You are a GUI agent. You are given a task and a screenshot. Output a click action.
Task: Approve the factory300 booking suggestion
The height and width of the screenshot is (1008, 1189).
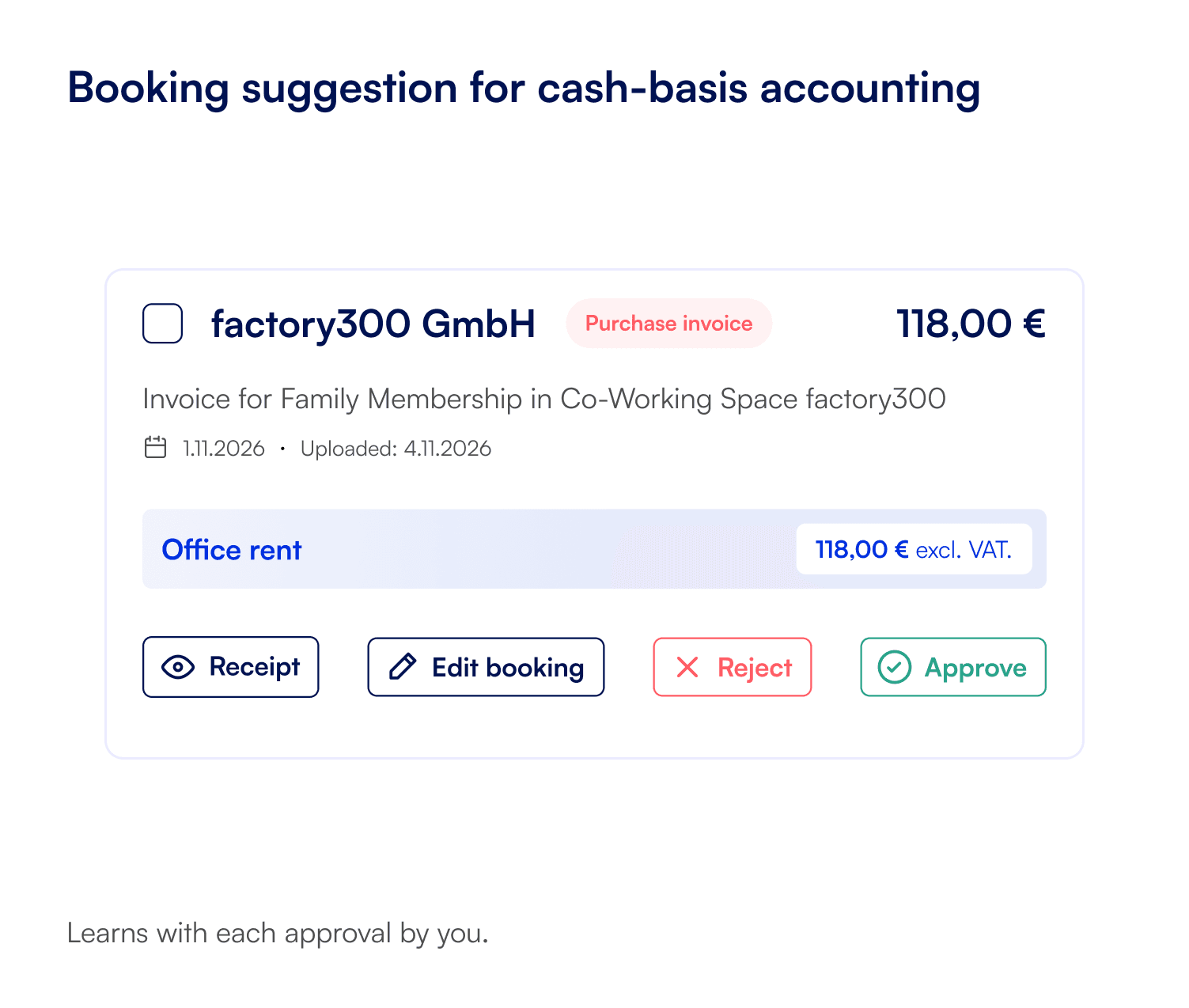952,667
